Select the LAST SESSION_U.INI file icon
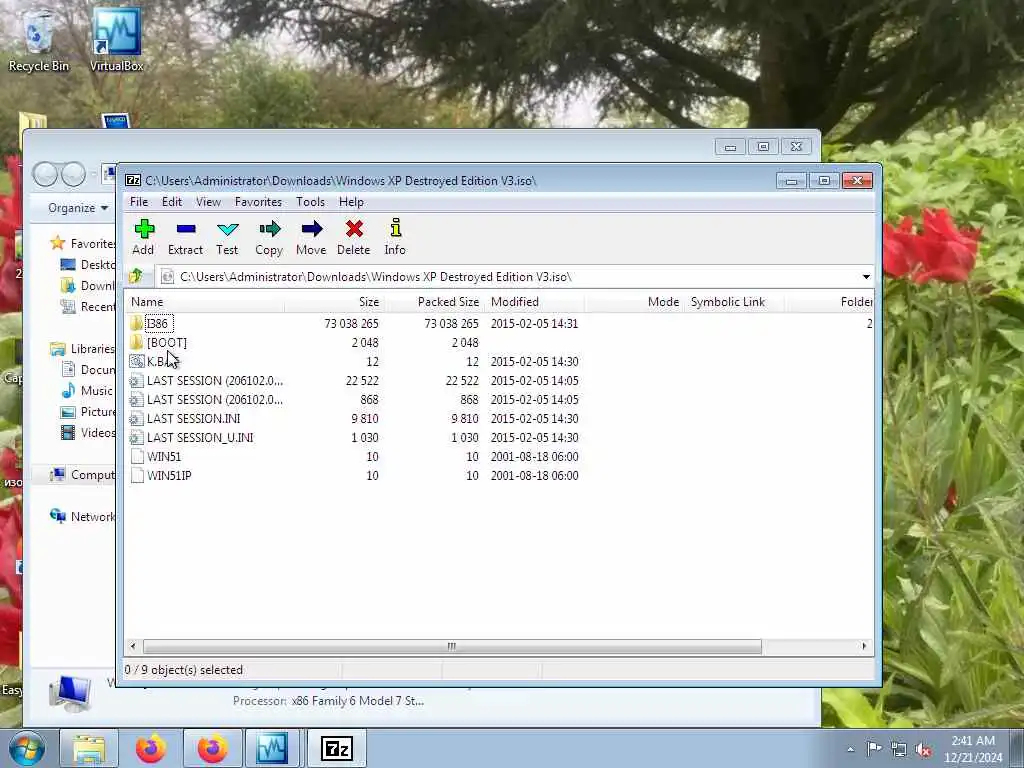This screenshot has height=768, width=1024. [x=136, y=438]
